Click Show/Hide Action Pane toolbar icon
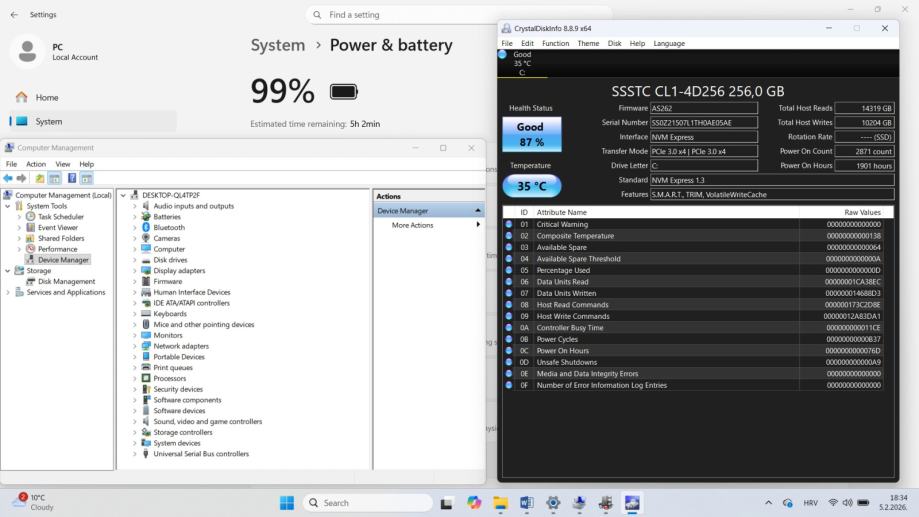 (x=87, y=178)
